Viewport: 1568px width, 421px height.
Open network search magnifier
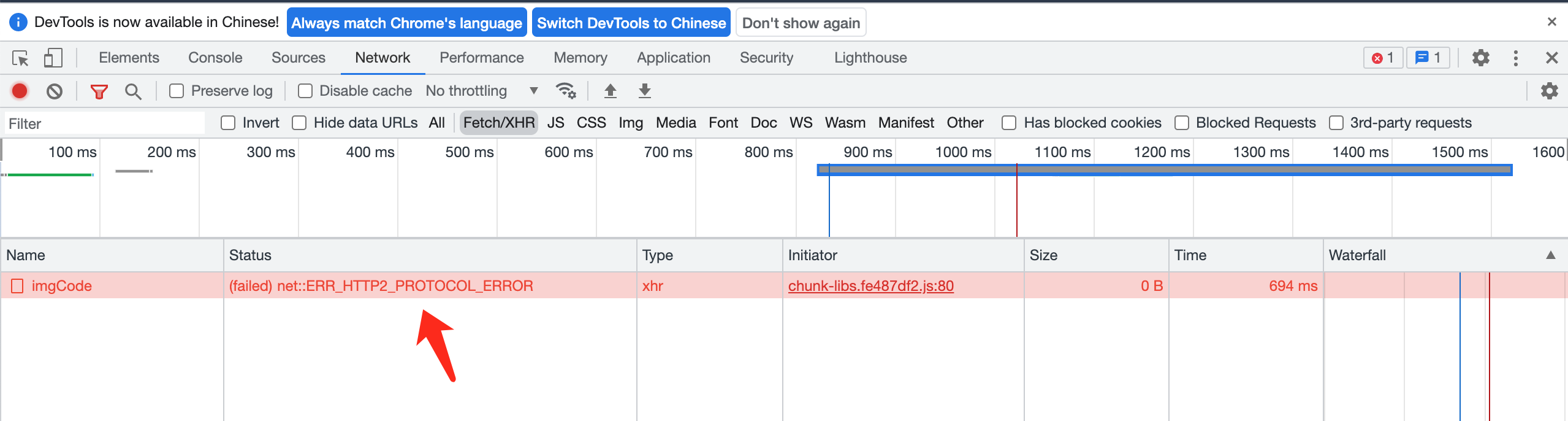[x=133, y=91]
